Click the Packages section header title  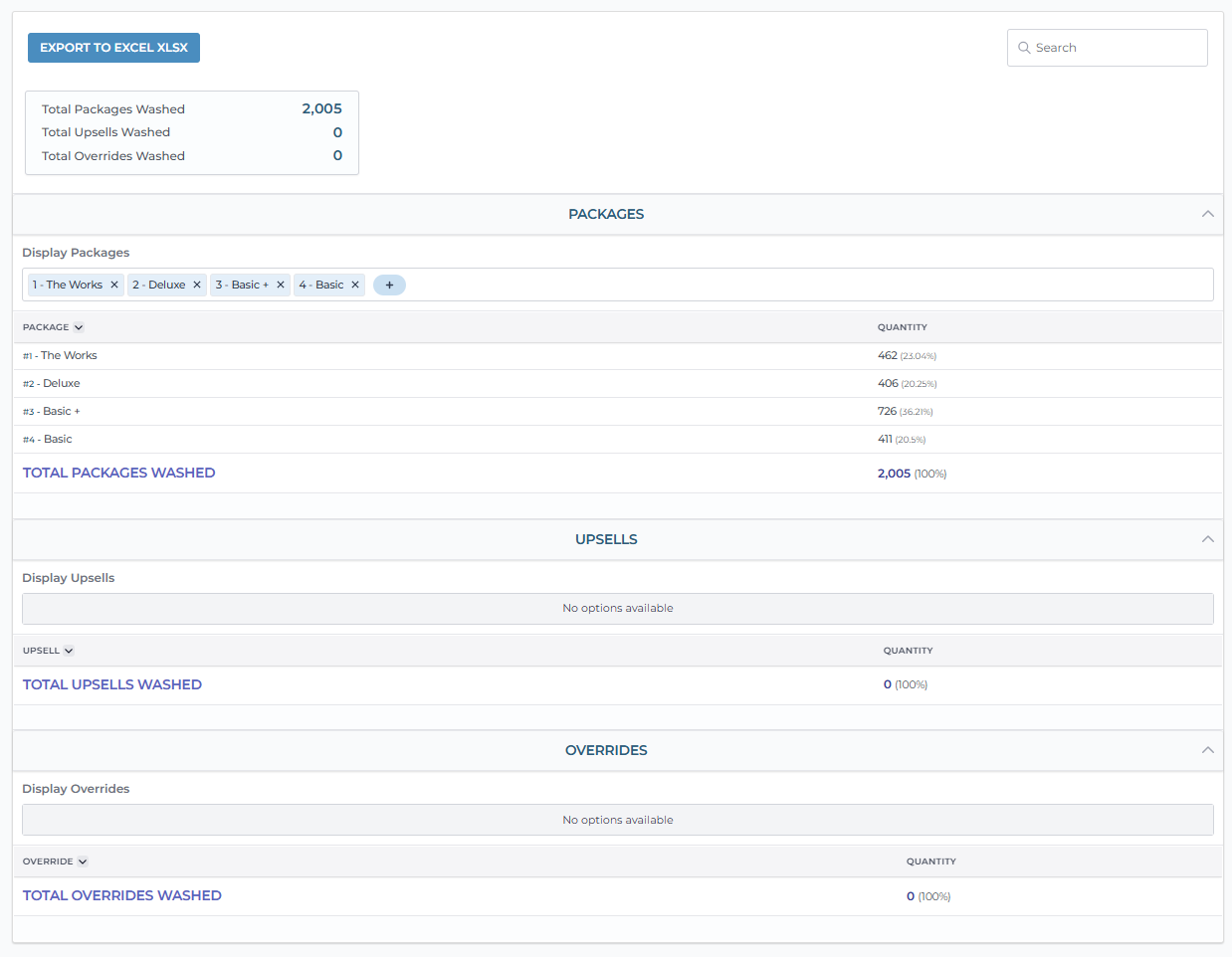(606, 214)
